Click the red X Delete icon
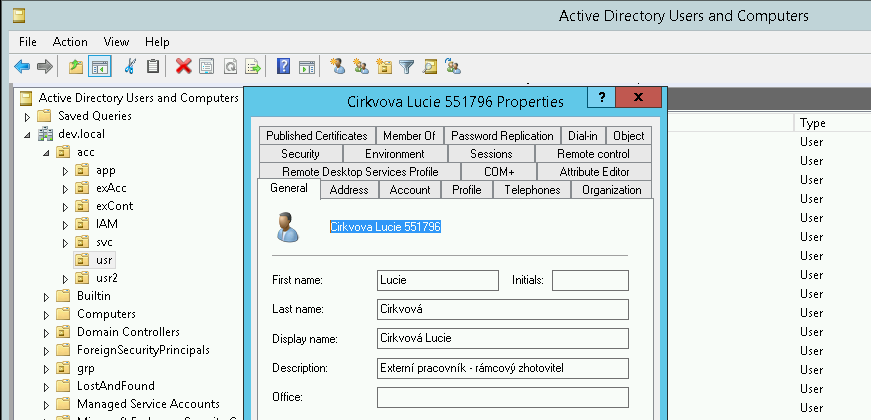 click(x=183, y=67)
